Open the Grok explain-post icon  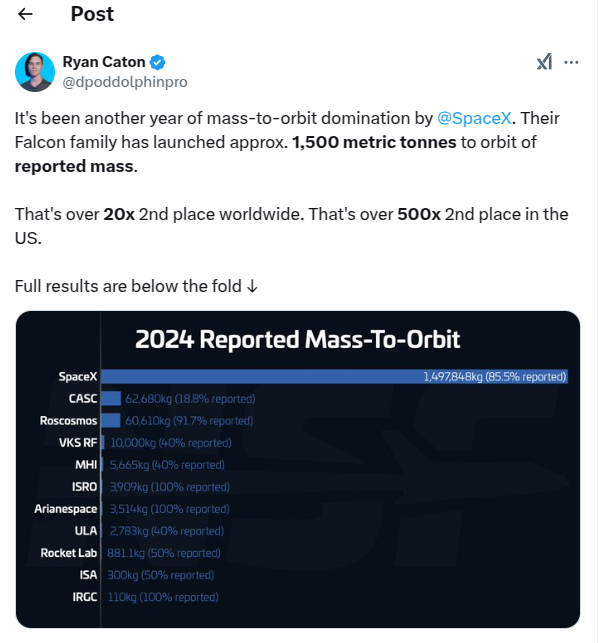(x=543, y=62)
